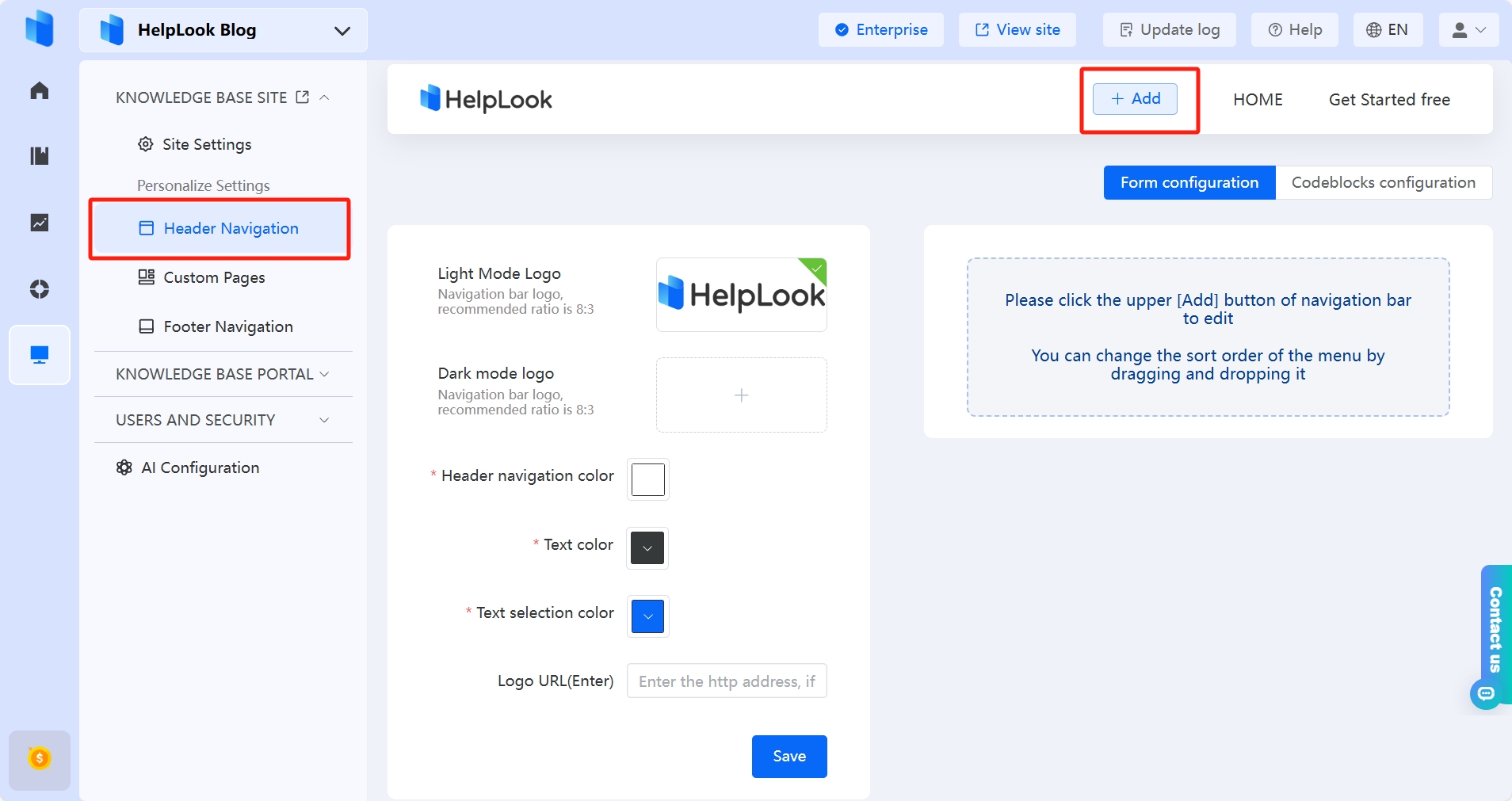This screenshot has width=1512, height=801.
Task: Open the knowledge base book icon in sidebar
Action: [39, 155]
